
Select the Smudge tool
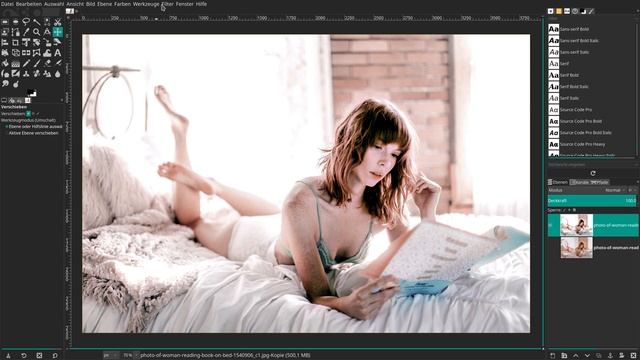tap(5, 84)
